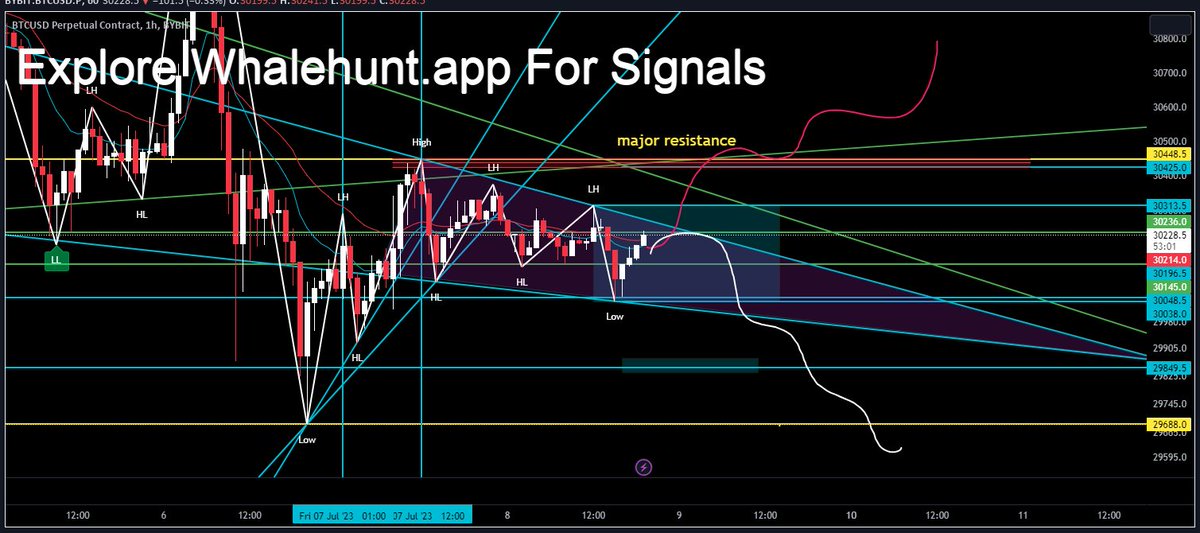Select the small teal rectangle near 29849.5

690,365
